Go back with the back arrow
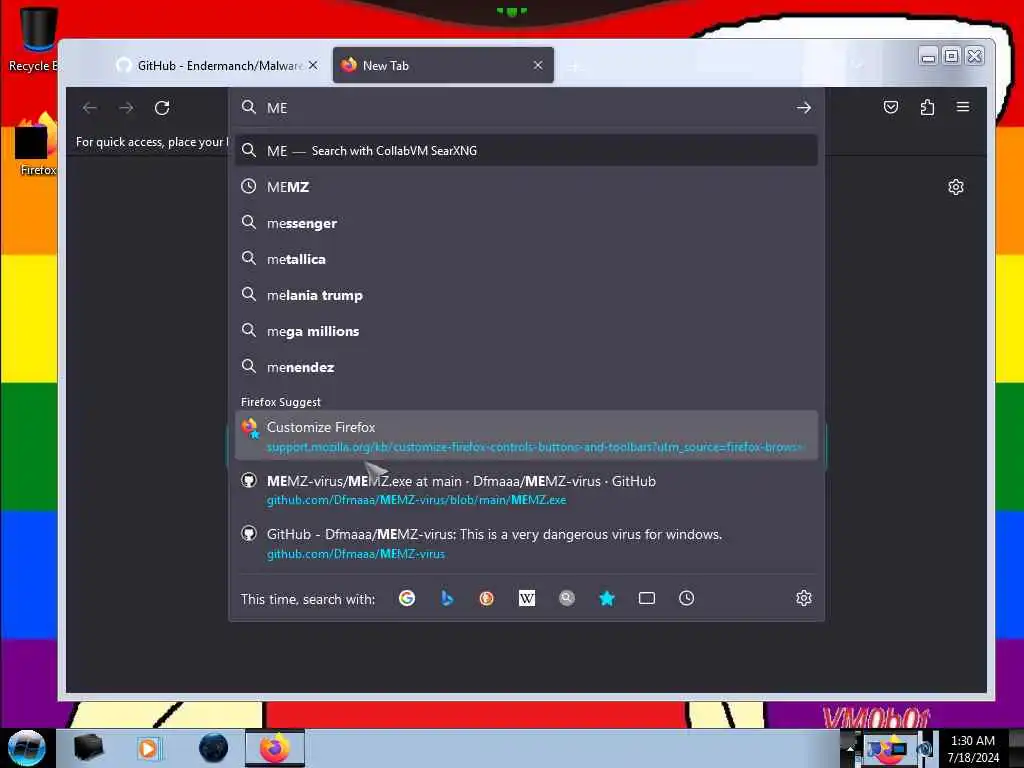The image size is (1024, 768). coord(89,108)
